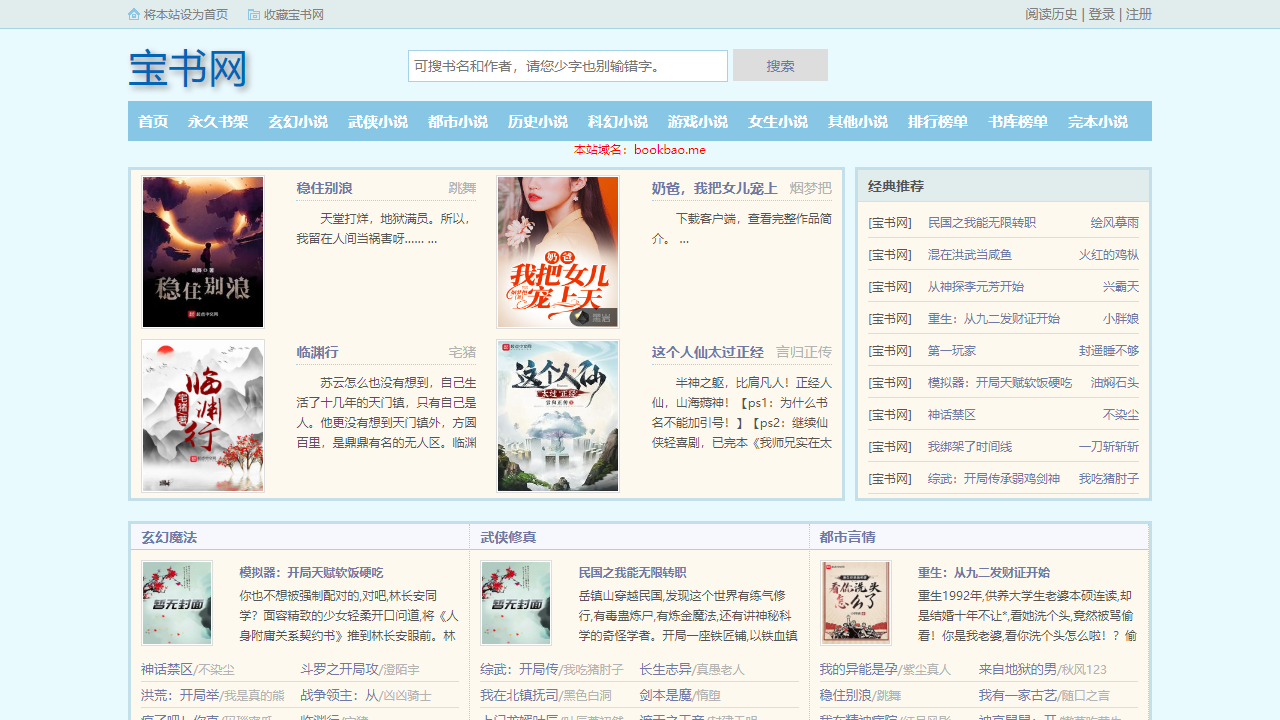Open the 都市言情 book cover thumbnail
This screenshot has width=1280, height=720.
(855, 602)
